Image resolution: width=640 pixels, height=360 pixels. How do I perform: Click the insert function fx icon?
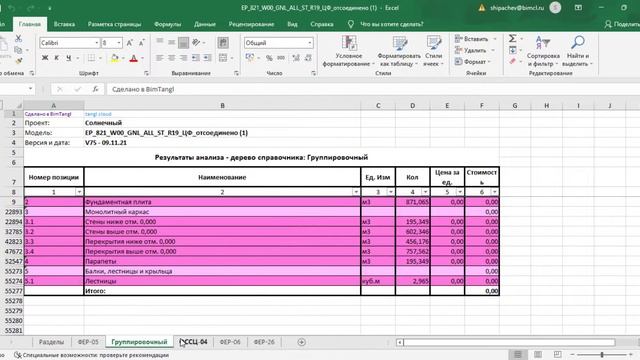(x=96, y=89)
